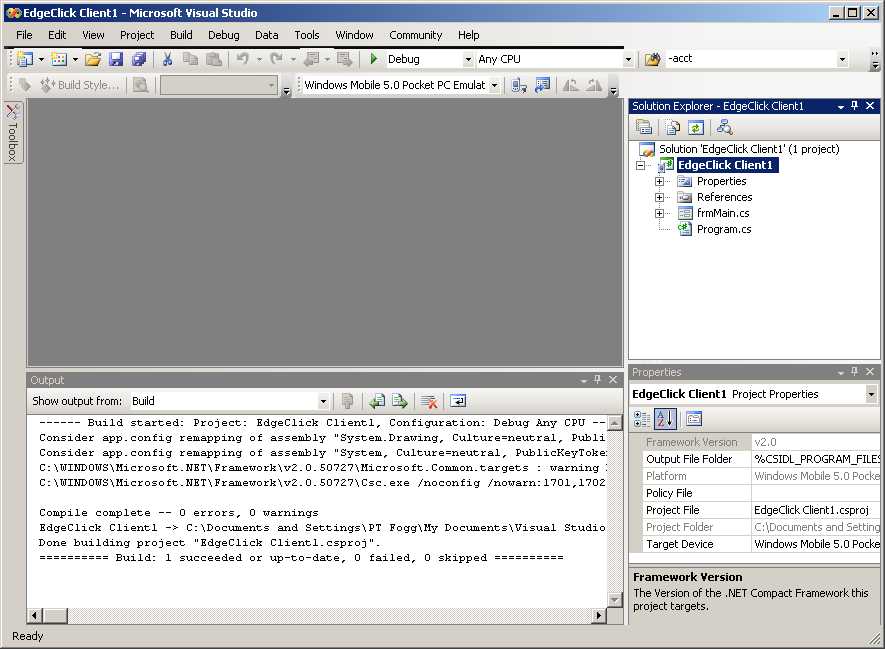Click the Find in Files icon beside -acct
This screenshot has height=649, width=885.
(x=652, y=59)
